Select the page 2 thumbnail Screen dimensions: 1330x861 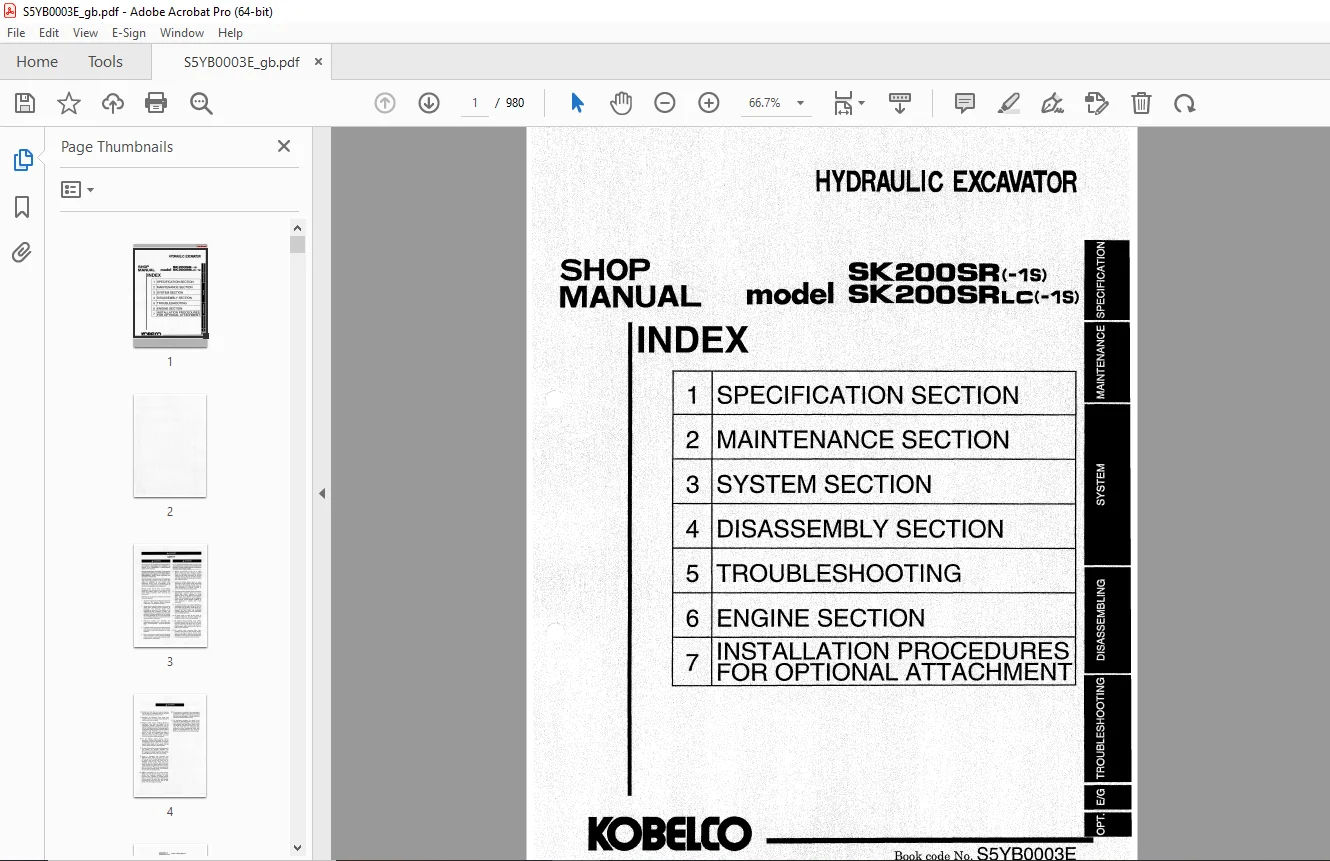(170, 446)
